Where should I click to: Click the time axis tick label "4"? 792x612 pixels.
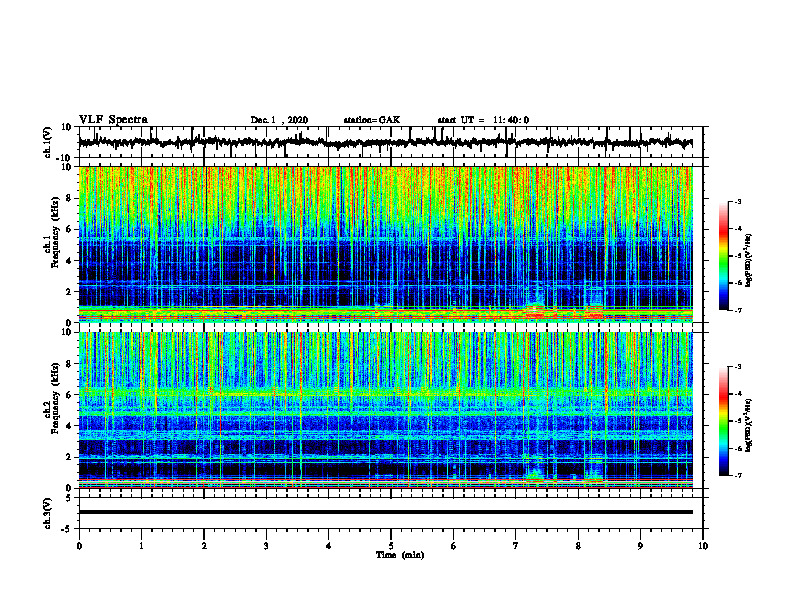[329, 546]
